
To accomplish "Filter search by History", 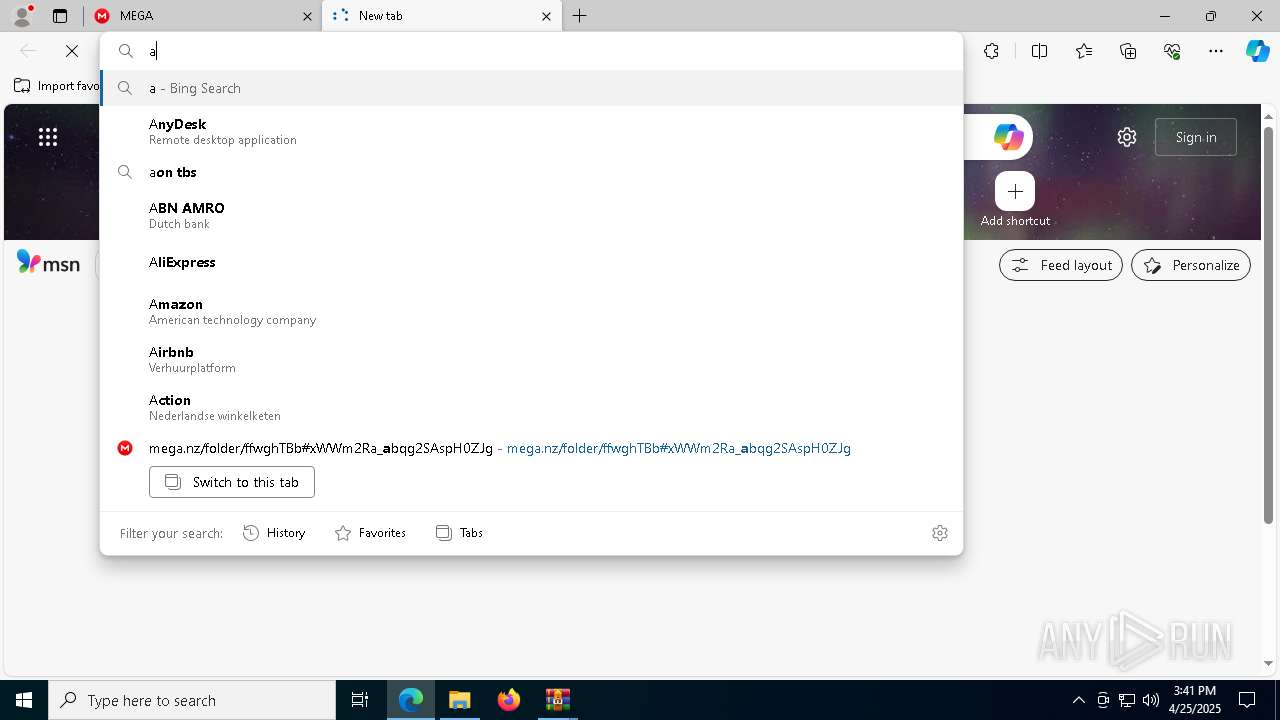I will click(275, 533).
